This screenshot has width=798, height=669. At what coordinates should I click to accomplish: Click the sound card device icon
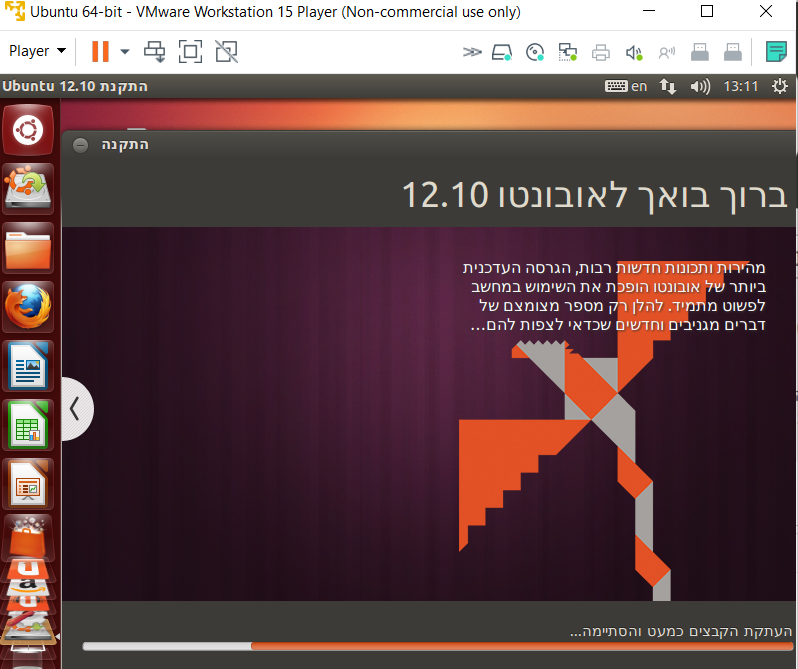click(634, 52)
